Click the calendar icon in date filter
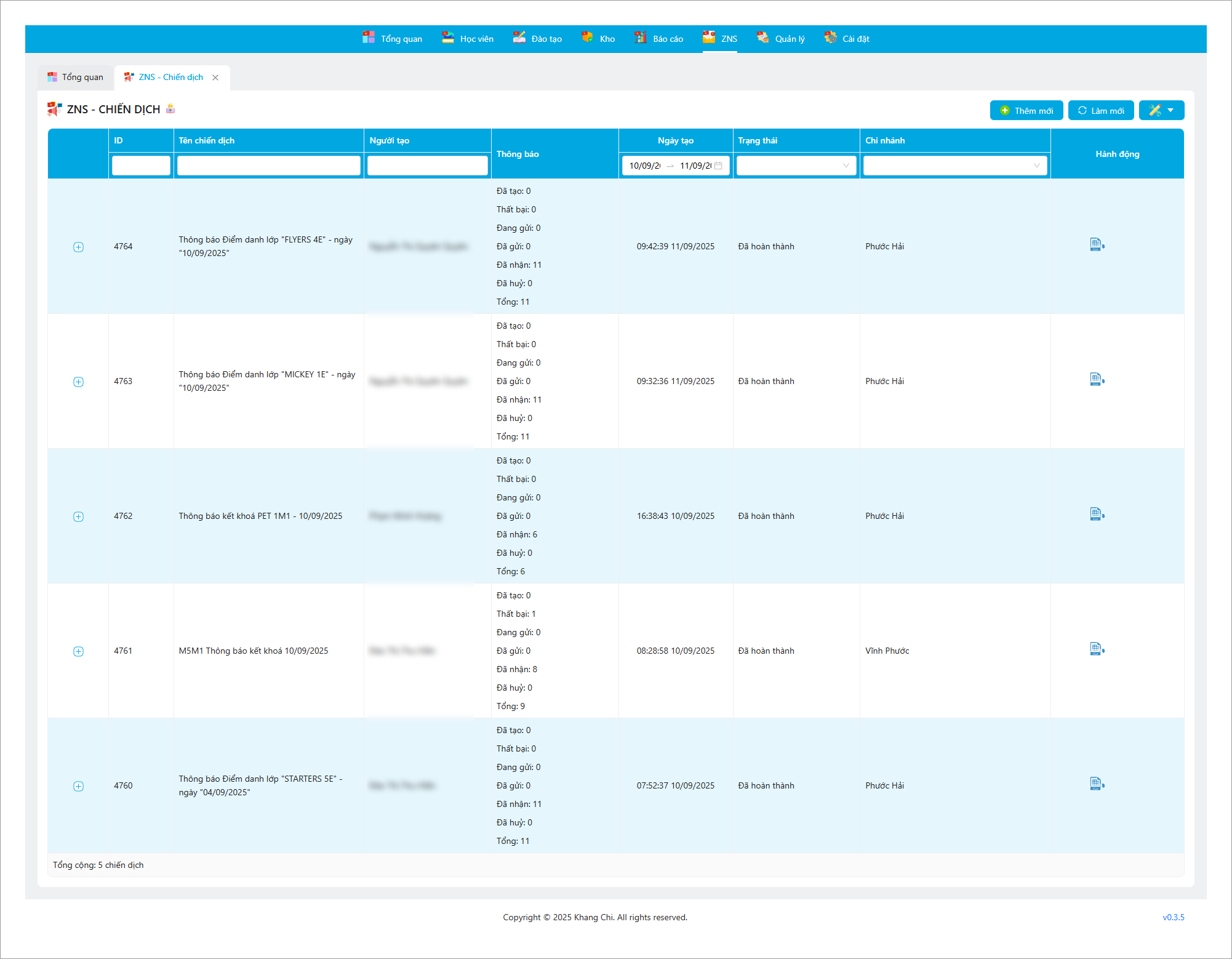The height and width of the screenshot is (959, 1232). (x=718, y=166)
